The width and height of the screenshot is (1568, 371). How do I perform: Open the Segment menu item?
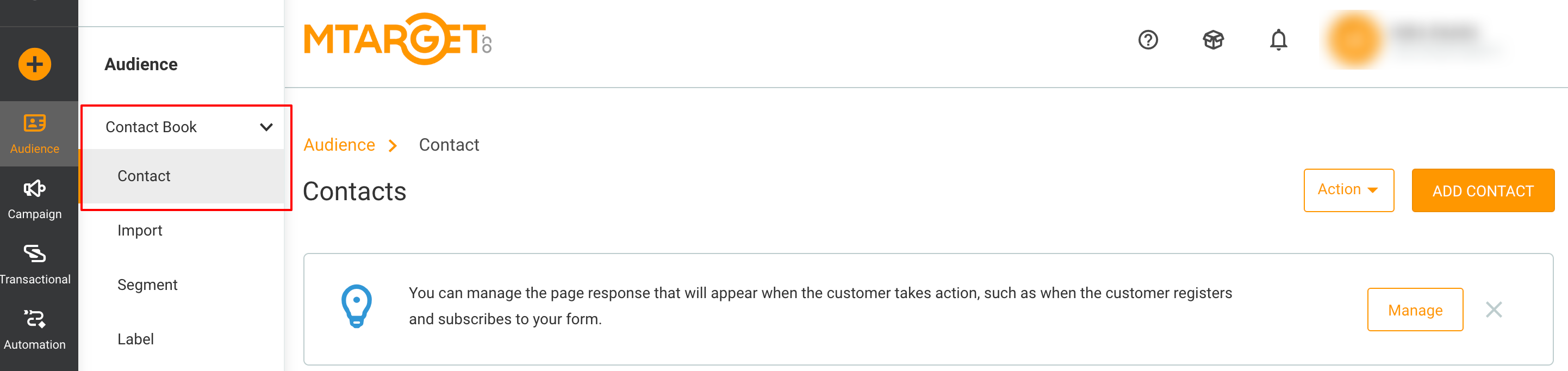pyautogui.click(x=147, y=285)
